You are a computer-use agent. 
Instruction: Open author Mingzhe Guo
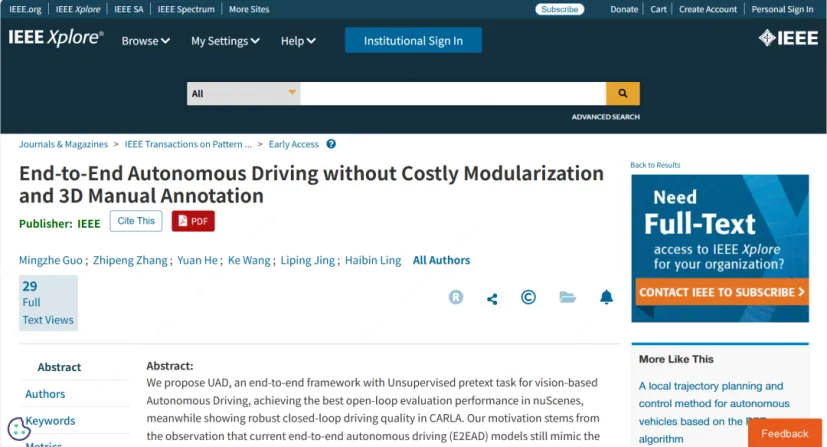coord(51,260)
